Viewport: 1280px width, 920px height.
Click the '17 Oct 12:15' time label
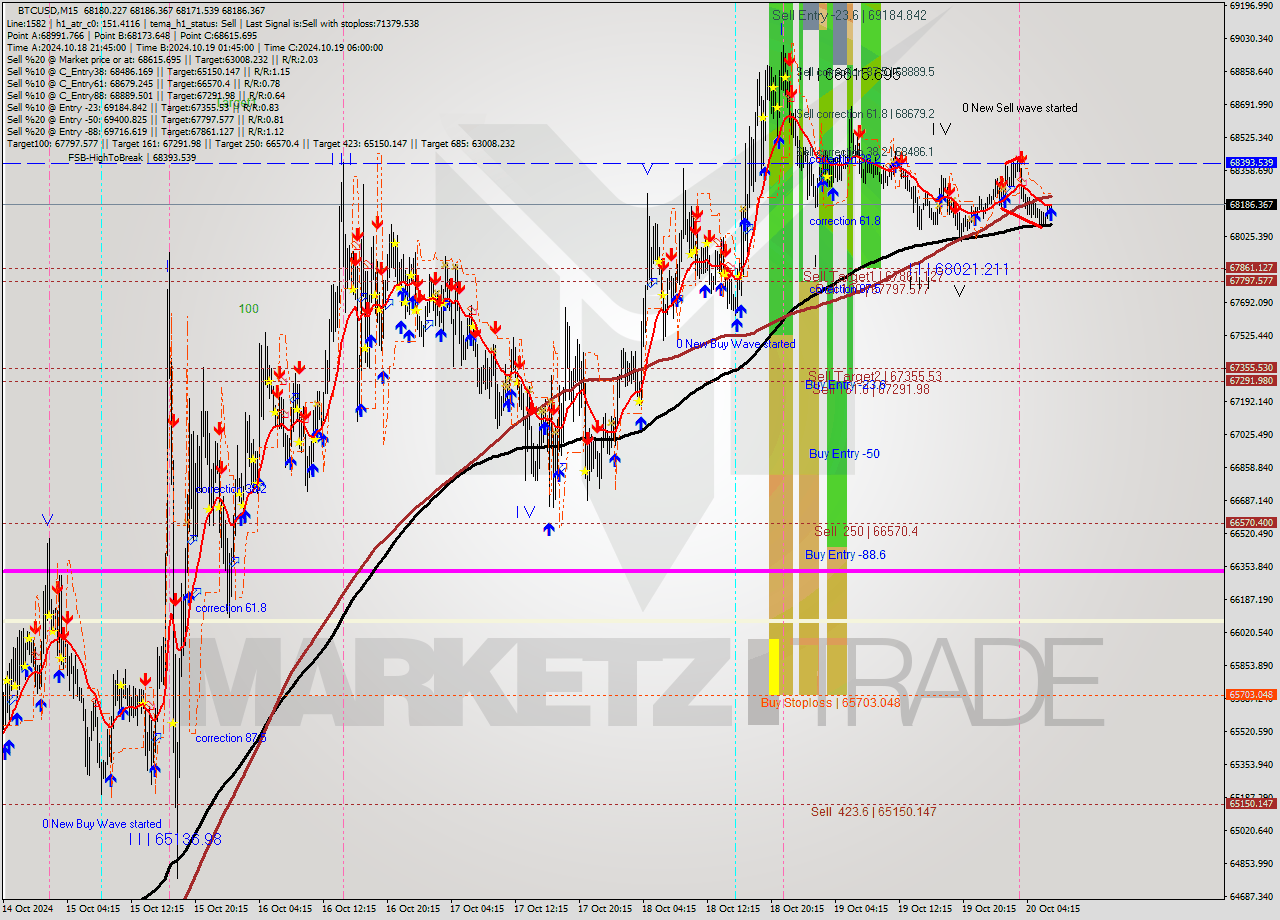[541, 909]
